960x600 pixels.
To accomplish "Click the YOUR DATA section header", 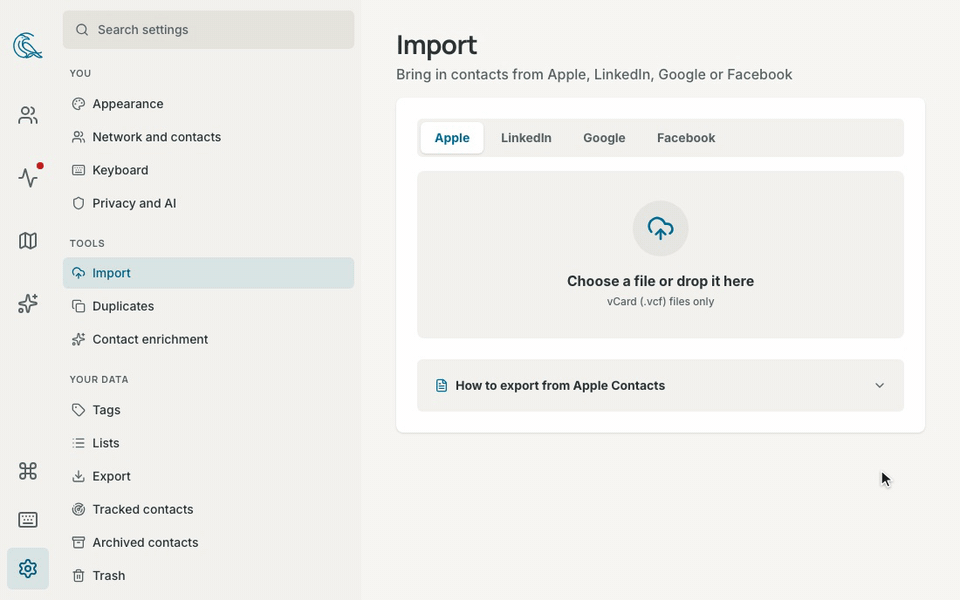I will pyautogui.click(x=99, y=379).
